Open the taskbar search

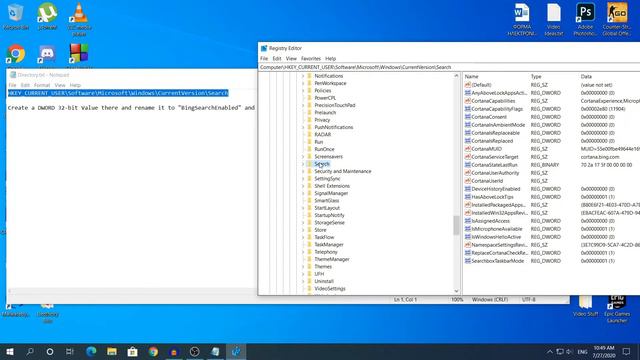pyautogui.click(x=30, y=351)
